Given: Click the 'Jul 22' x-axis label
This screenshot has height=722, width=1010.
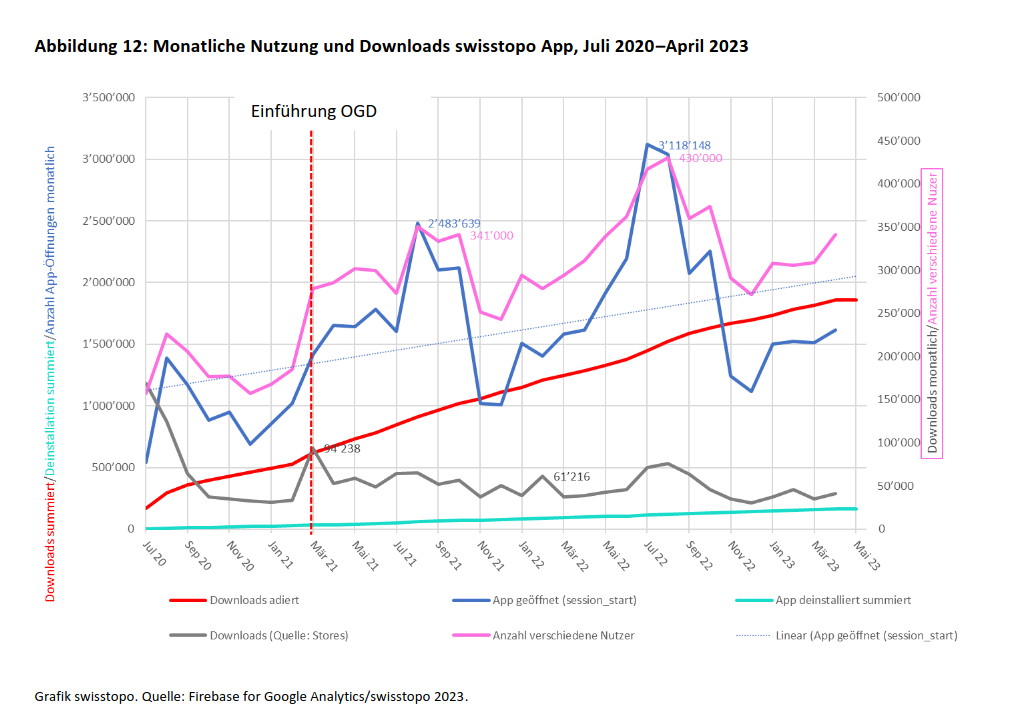Looking at the screenshot, I should [x=655, y=553].
